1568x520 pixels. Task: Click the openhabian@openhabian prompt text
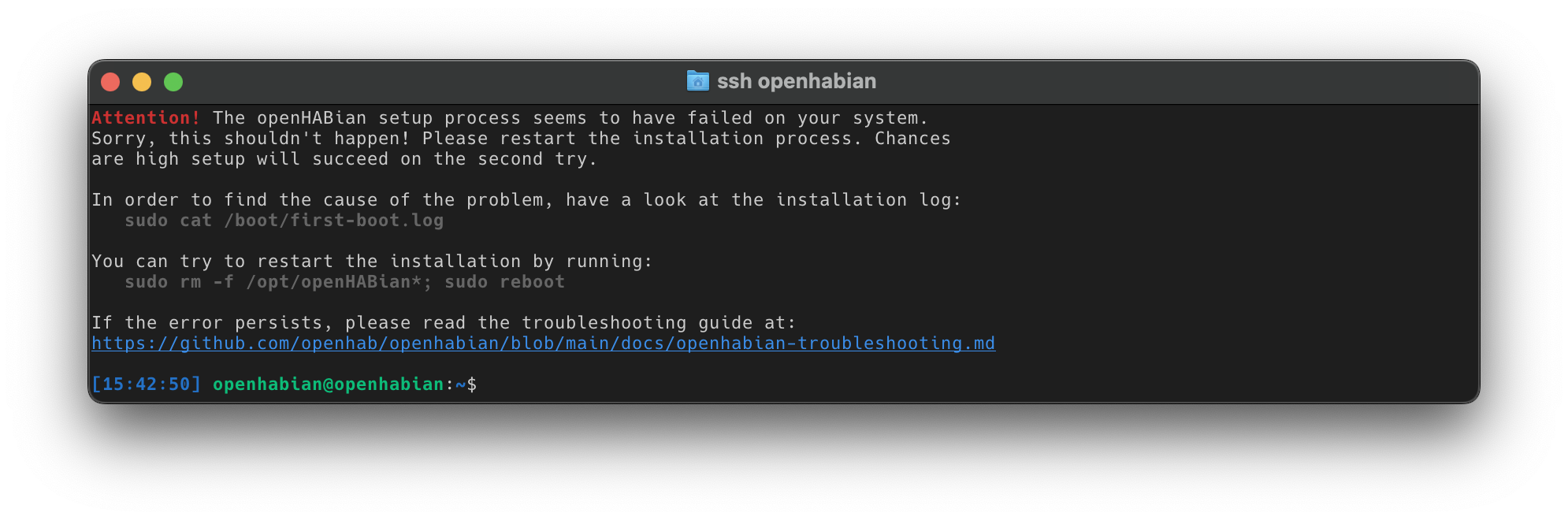[327, 384]
